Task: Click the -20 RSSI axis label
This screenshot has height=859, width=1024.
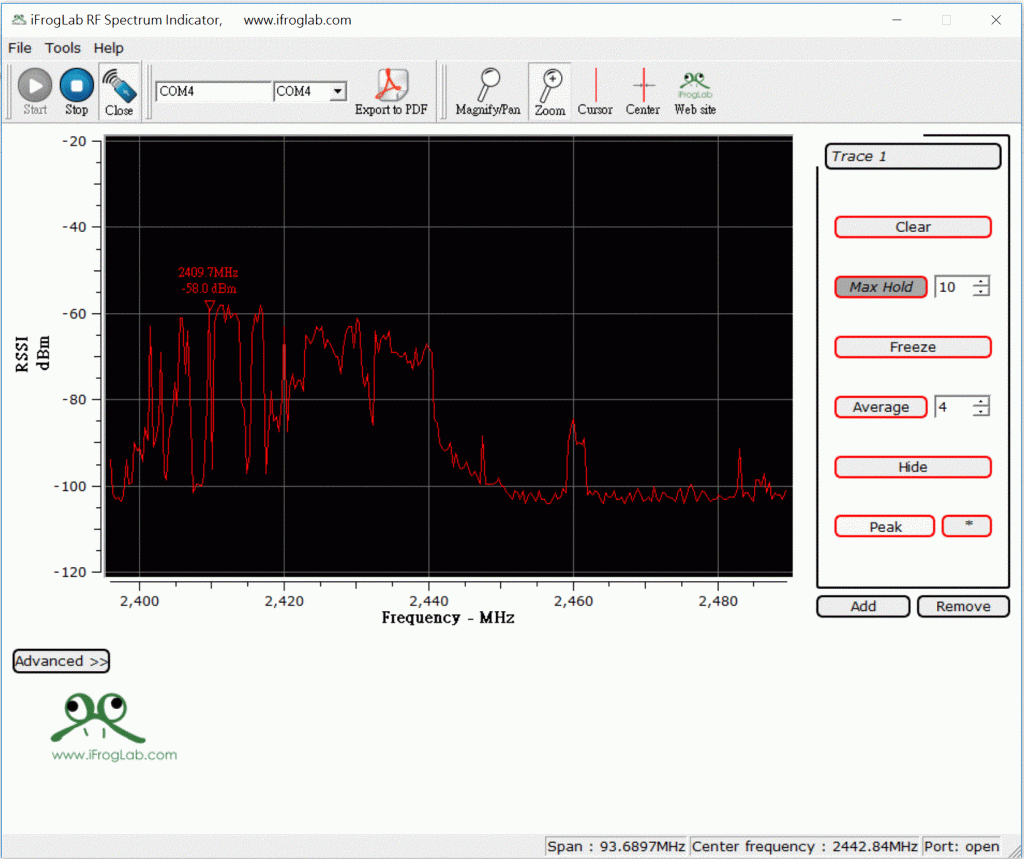Action: pyautogui.click(x=73, y=141)
